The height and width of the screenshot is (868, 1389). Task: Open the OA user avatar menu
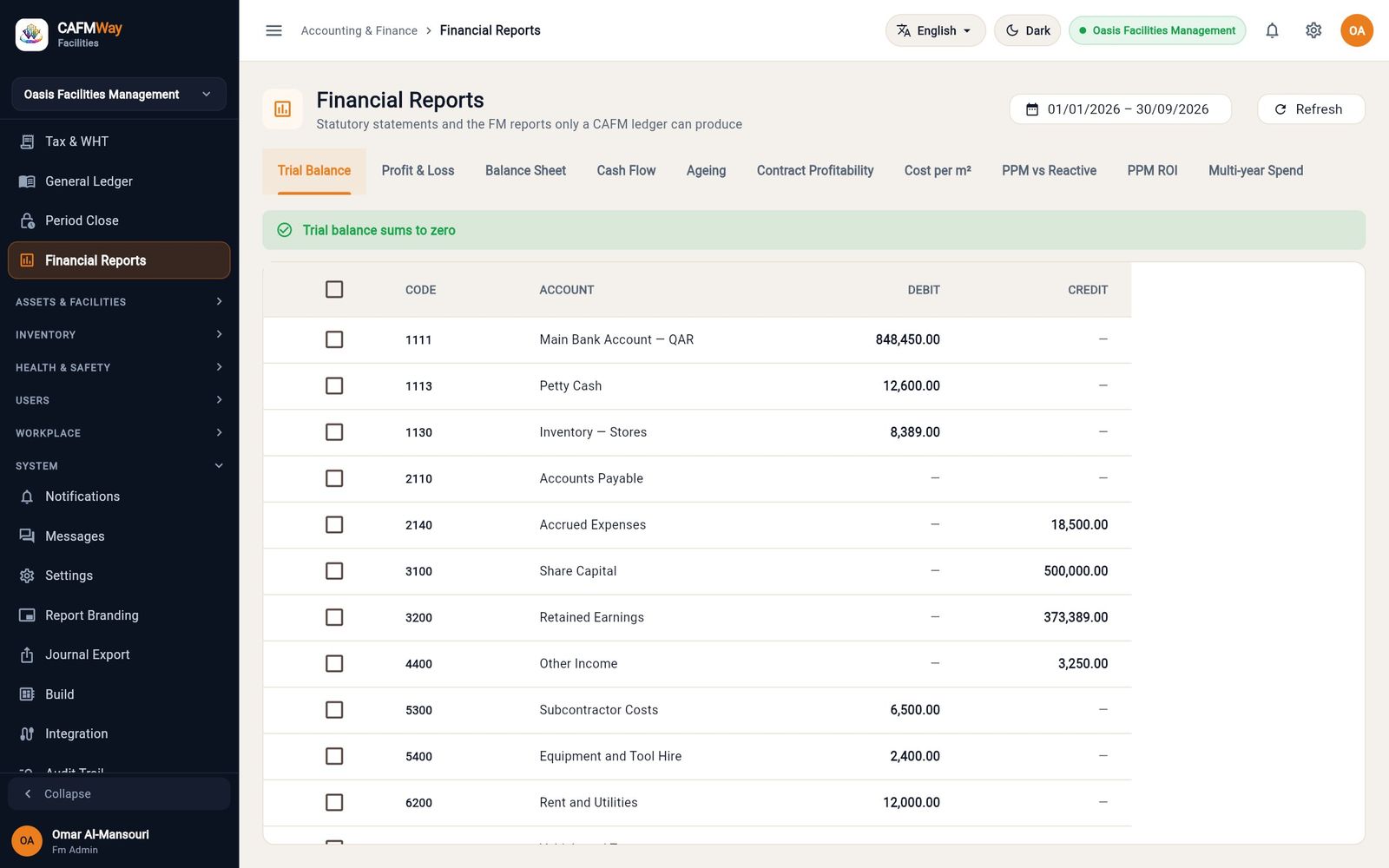[1357, 30]
